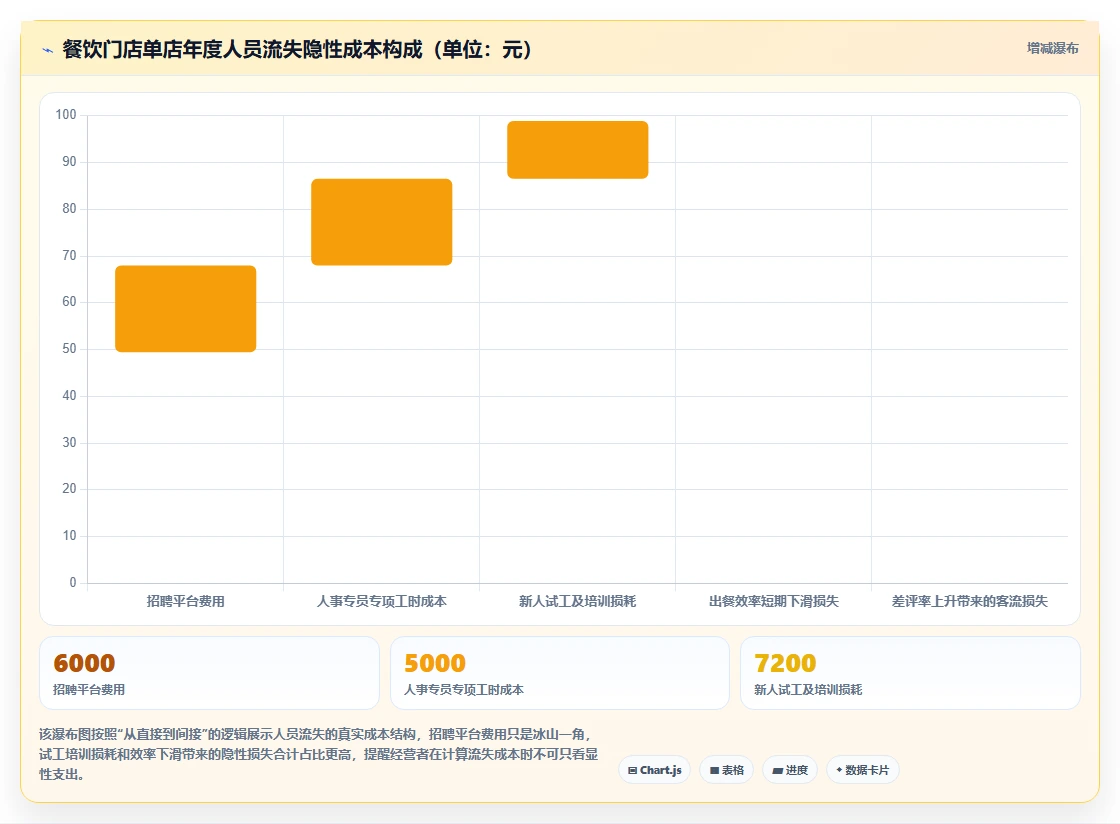Screen dimensions: 1120x824
Task: Click the 人事专员专项工时成本 waterfall bar
Action: point(381,222)
